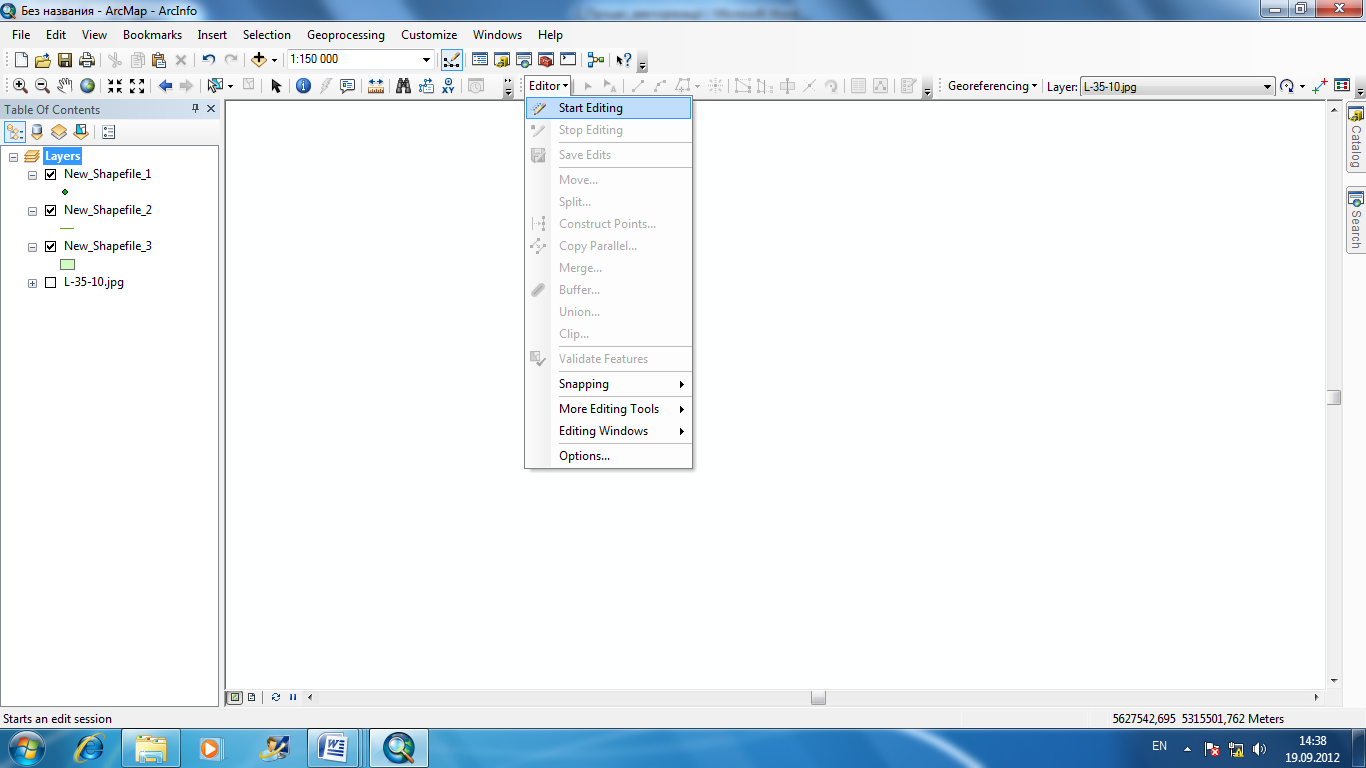Select the HTML Popup tool
The width and height of the screenshot is (1366, 768).
[348, 86]
